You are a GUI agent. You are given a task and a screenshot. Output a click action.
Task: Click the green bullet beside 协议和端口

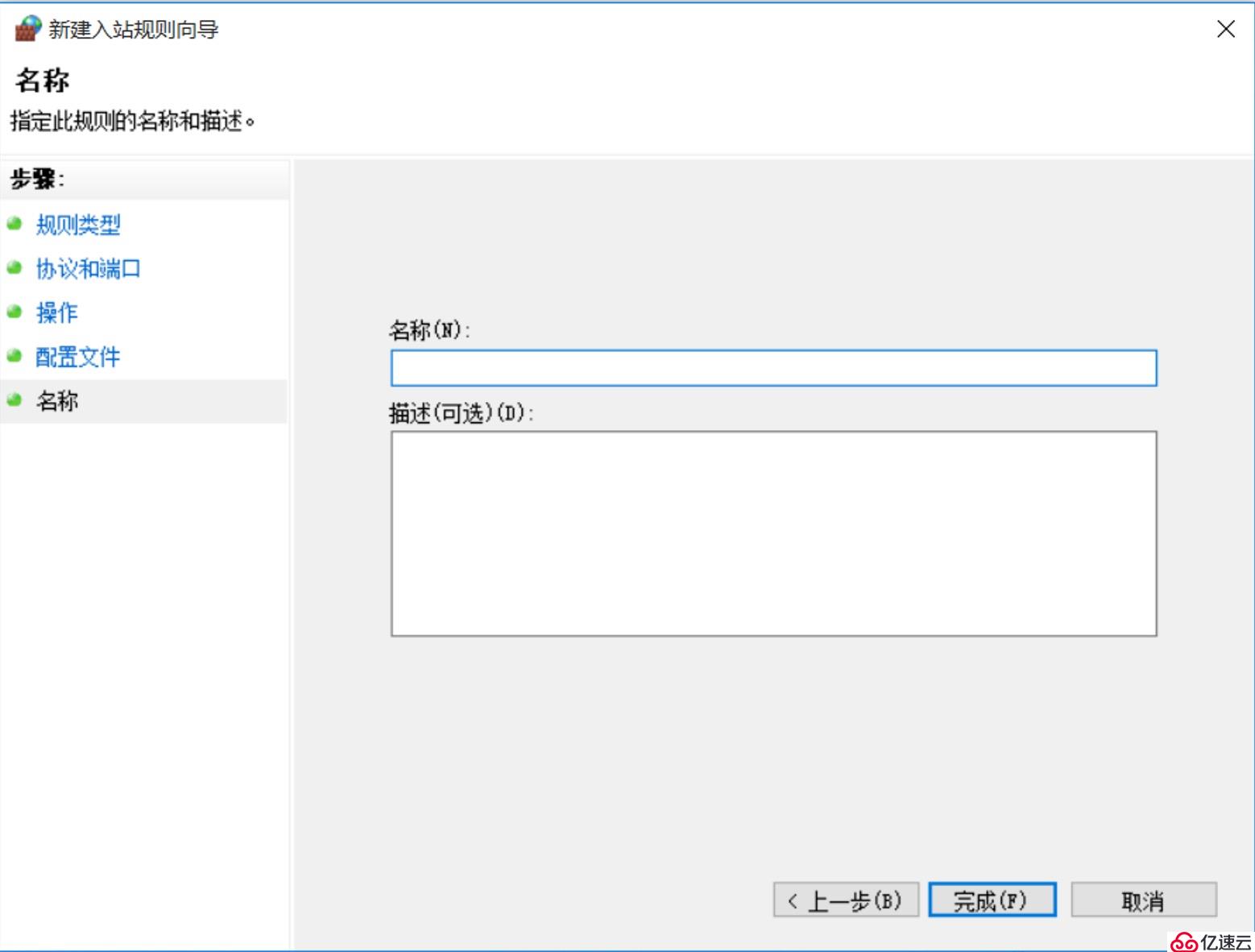point(14,267)
